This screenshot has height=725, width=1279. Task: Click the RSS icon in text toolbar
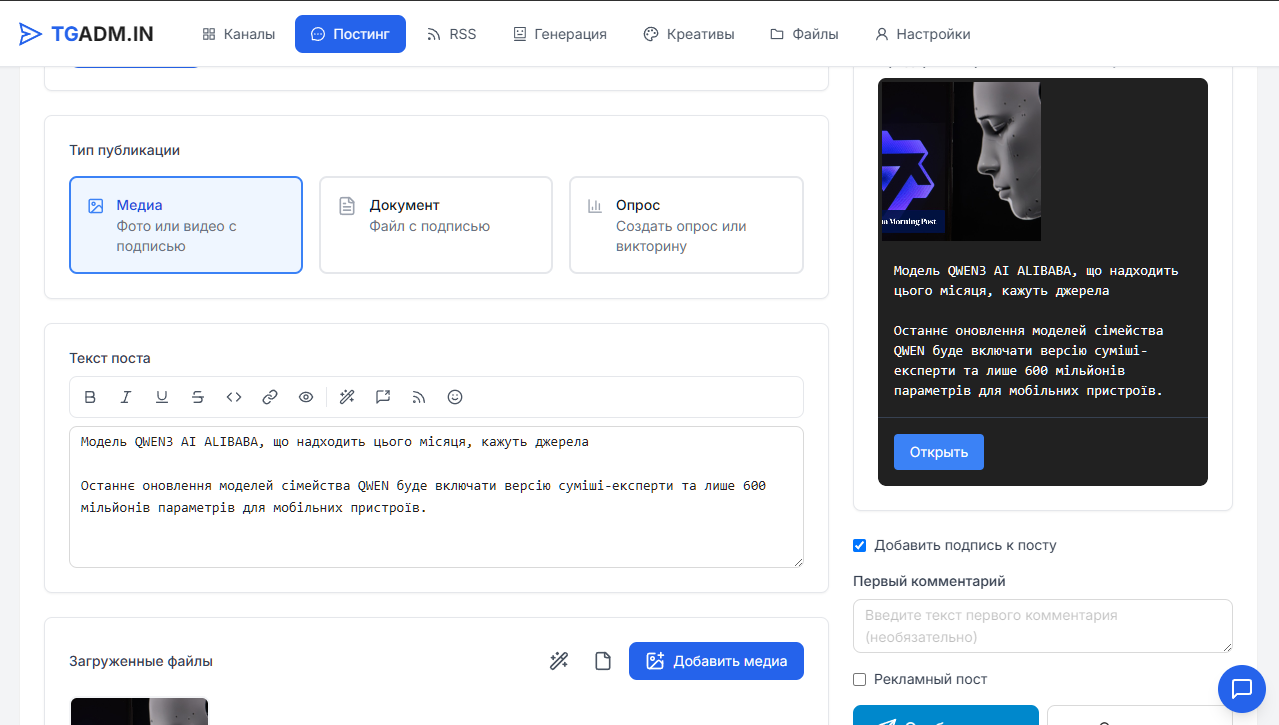[419, 397]
